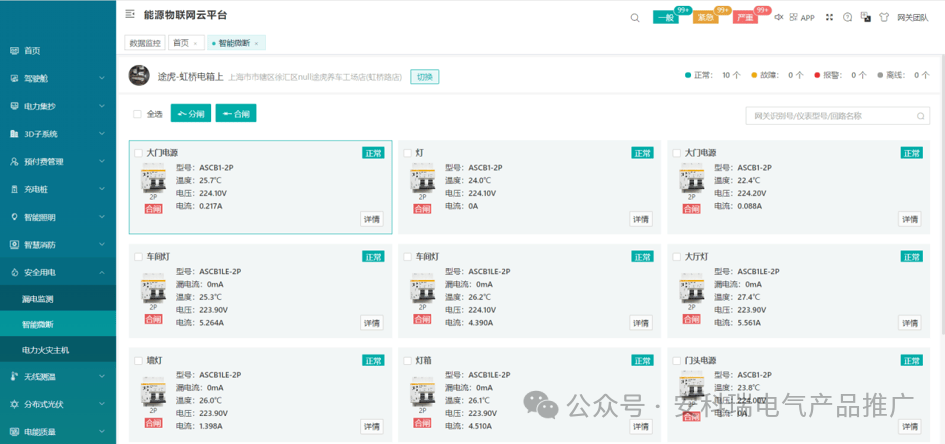The height and width of the screenshot is (444, 945).
Task: Close the 智能微断 tab with its x
Action: pos(256,43)
